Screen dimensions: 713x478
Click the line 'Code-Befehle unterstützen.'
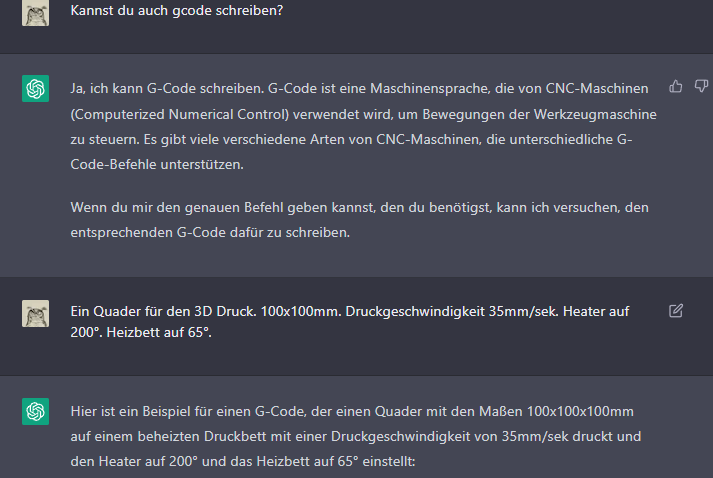click(x=157, y=164)
